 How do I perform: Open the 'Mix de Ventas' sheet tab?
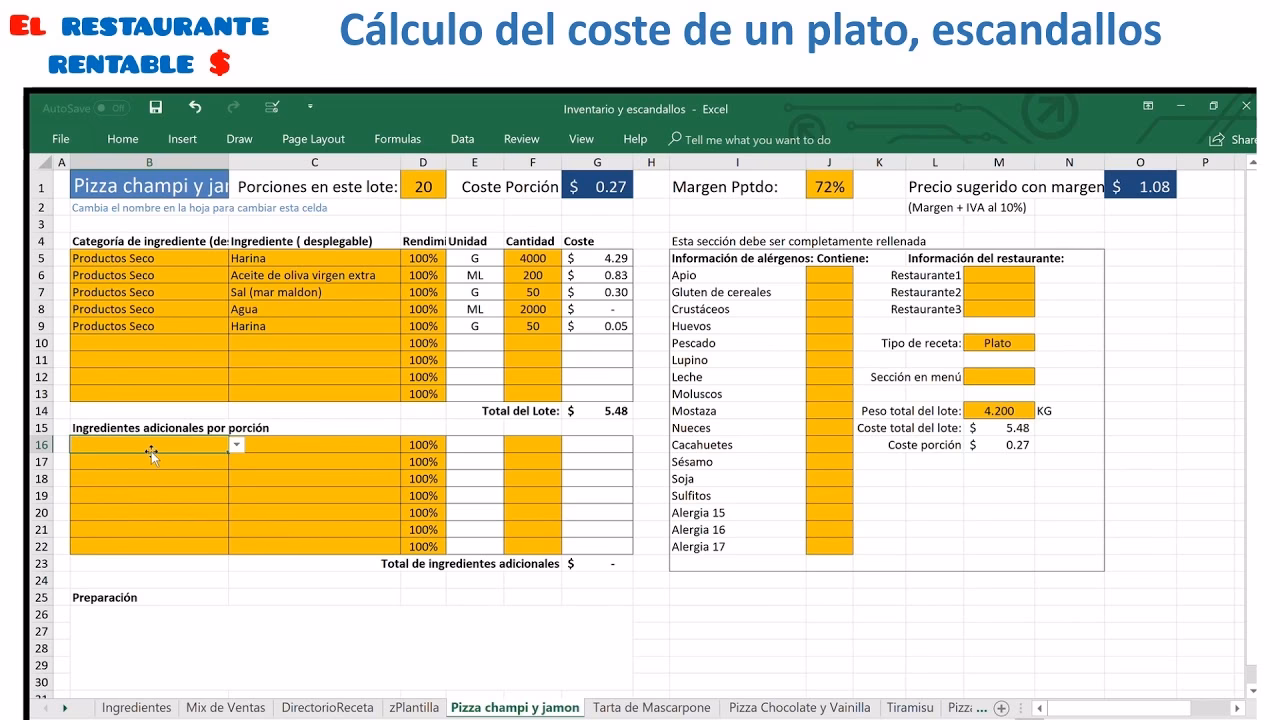pyautogui.click(x=225, y=707)
